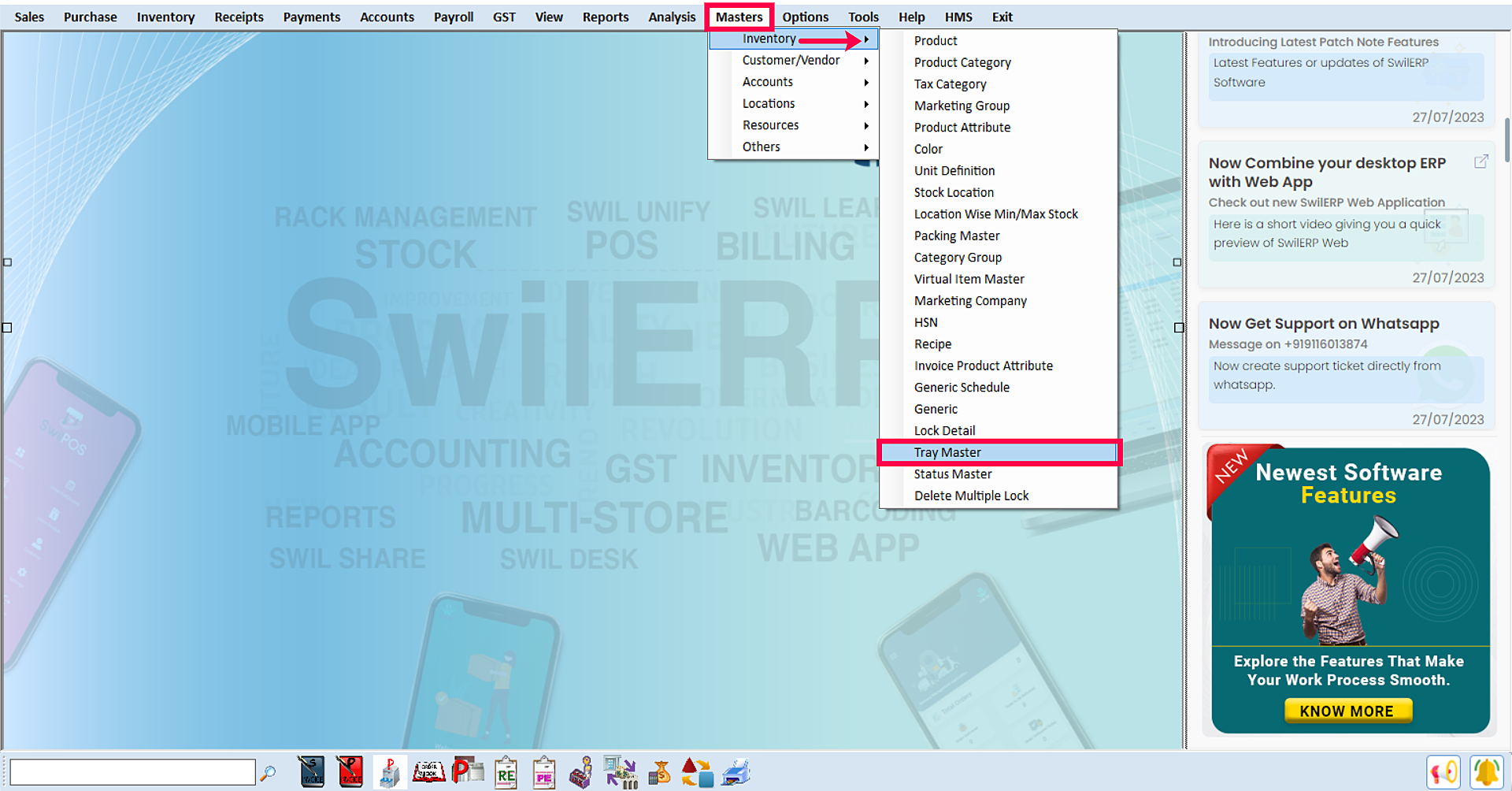This screenshot has width=1512, height=791.
Task: Click Exit in the menu bar
Action: click(1002, 17)
